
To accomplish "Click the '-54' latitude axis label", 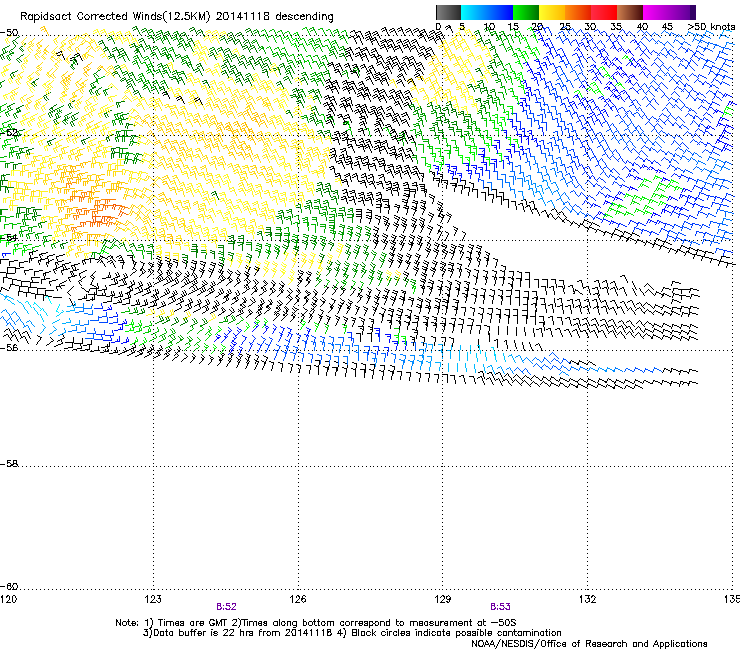I will pyautogui.click(x=9, y=238).
